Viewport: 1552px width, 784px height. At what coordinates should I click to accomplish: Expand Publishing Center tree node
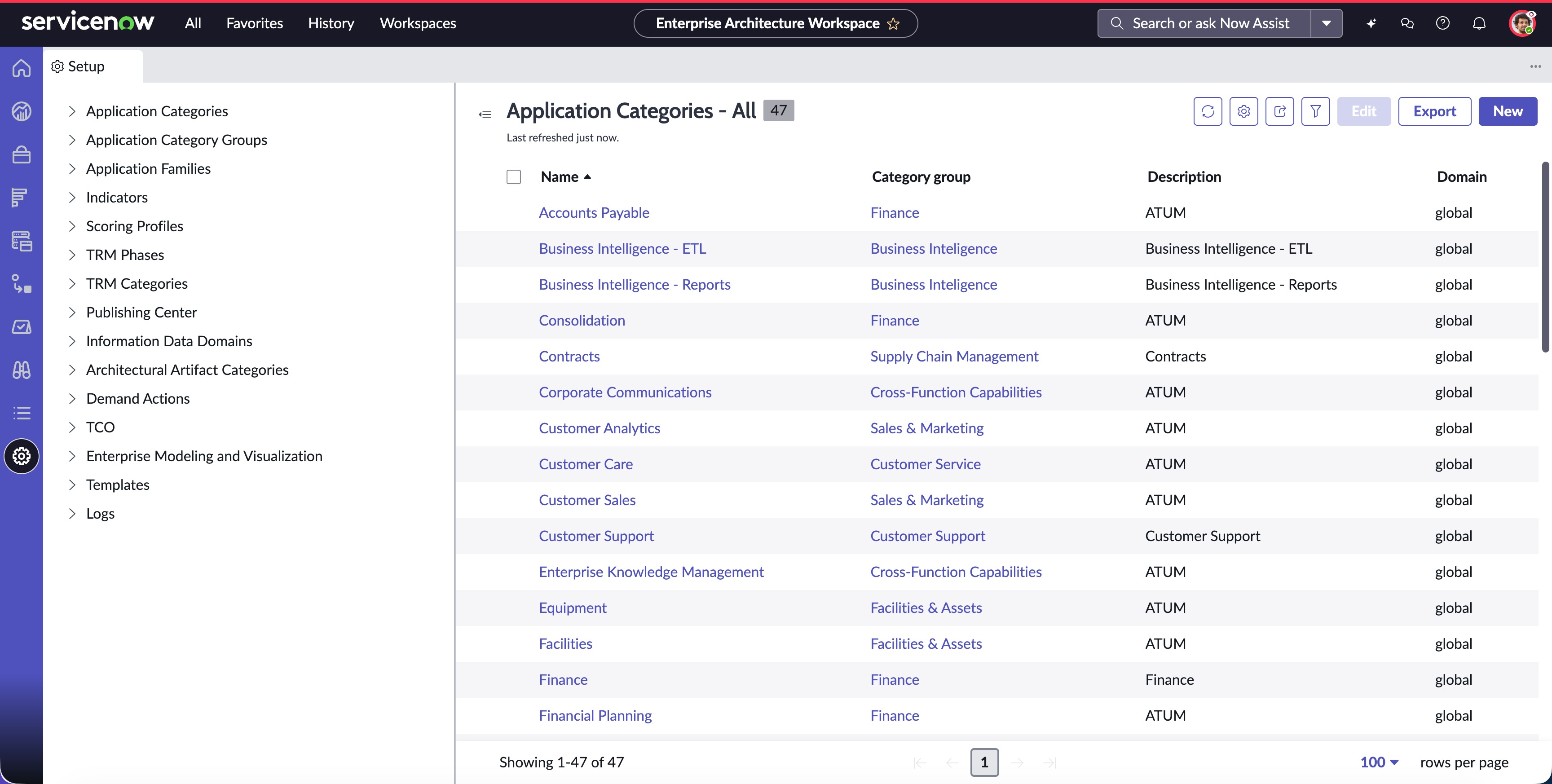tap(72, 313)
